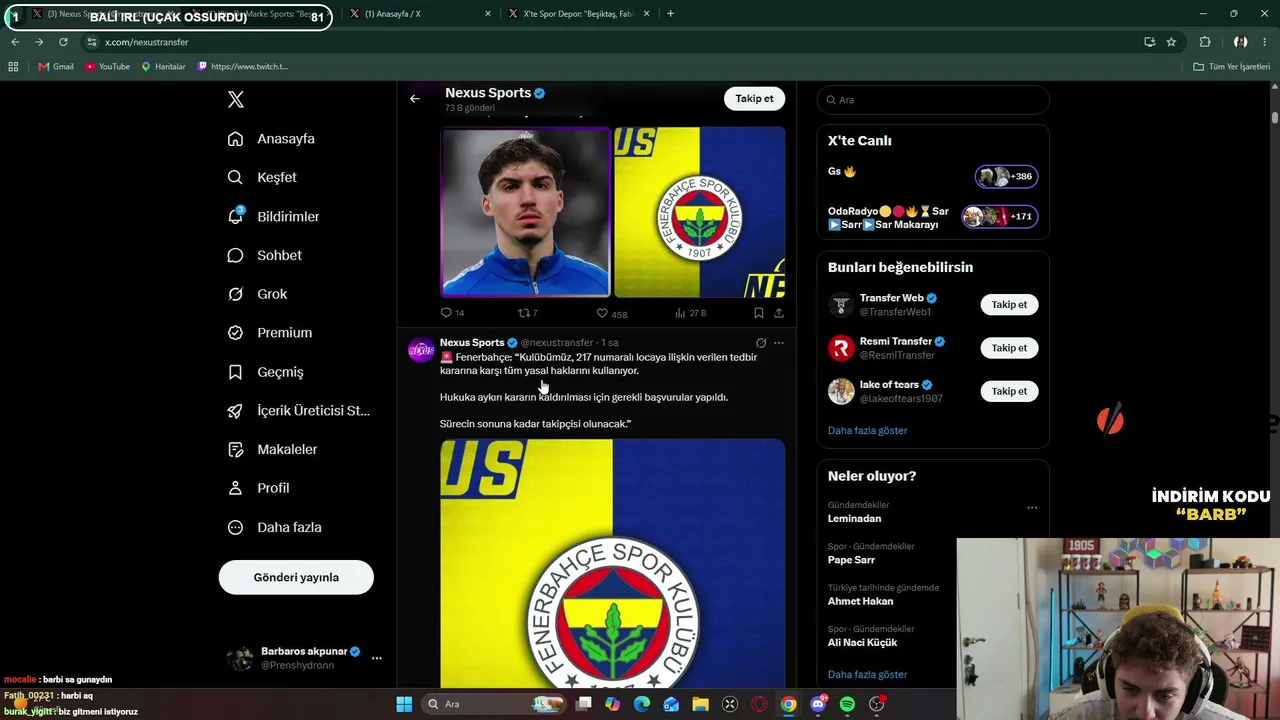1280x720 pixels.
Task: Go back with the profile header arrow
Action: [x=415, y=99]
